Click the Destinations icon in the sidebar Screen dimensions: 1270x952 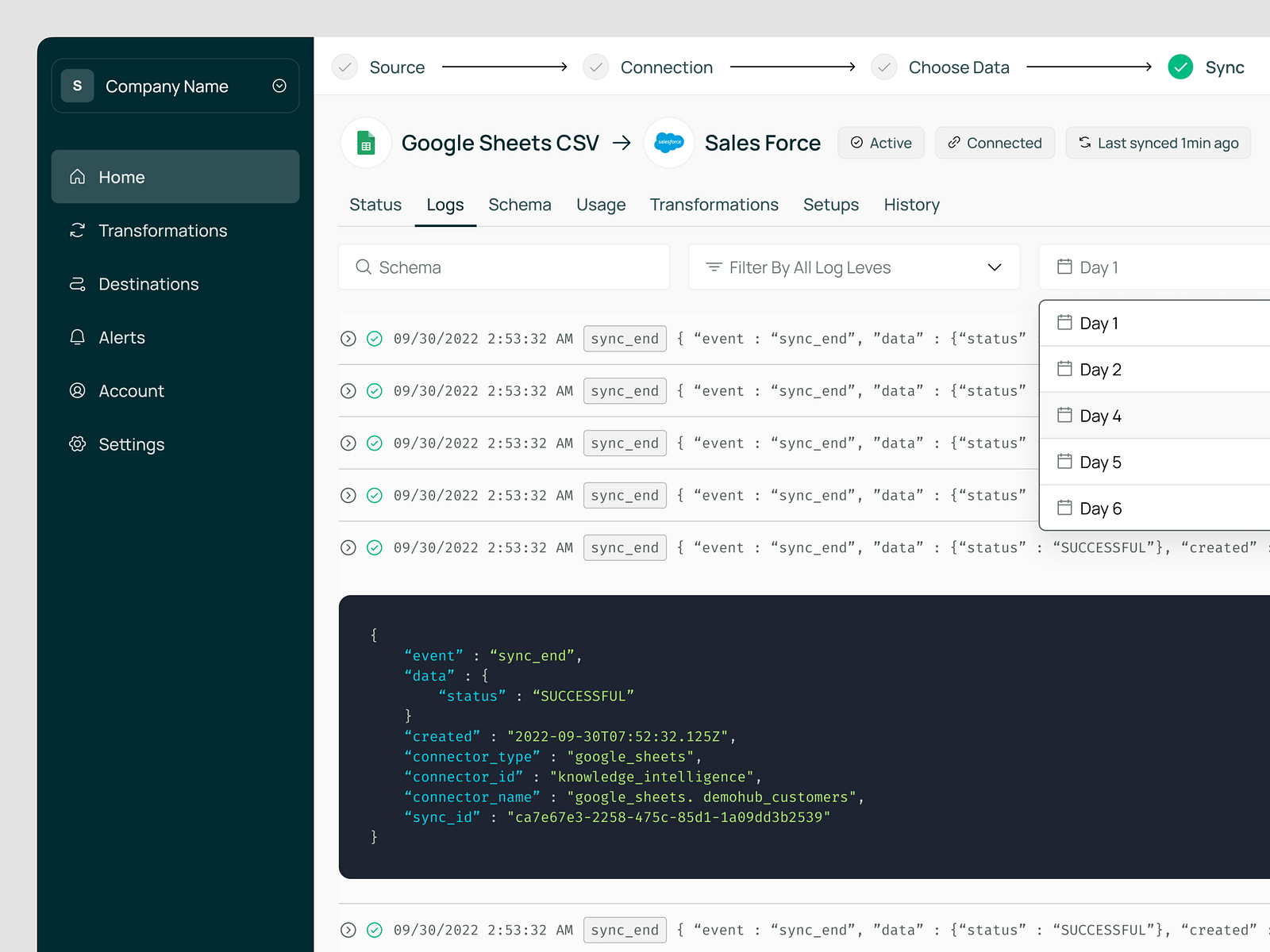tap(77, 284)
